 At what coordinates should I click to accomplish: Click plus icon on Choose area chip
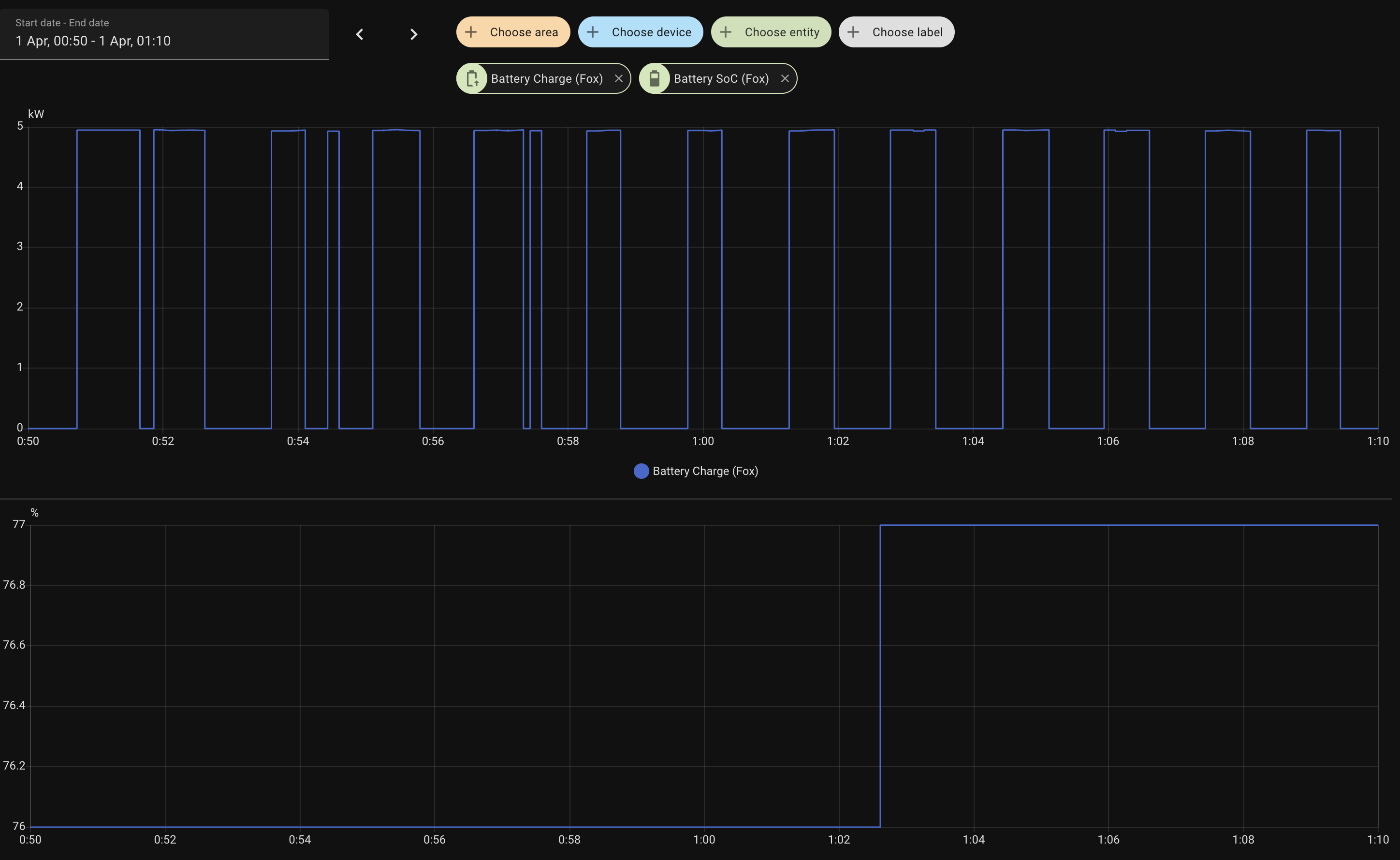[x=471, y=32]
